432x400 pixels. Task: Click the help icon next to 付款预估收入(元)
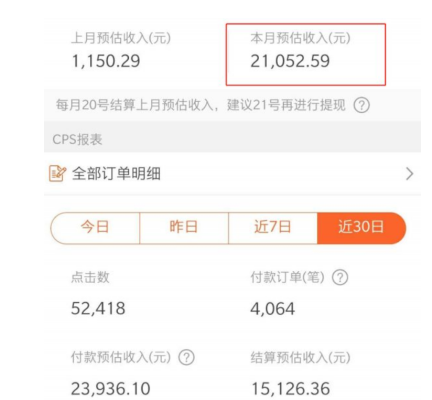(x=187, y=358)
